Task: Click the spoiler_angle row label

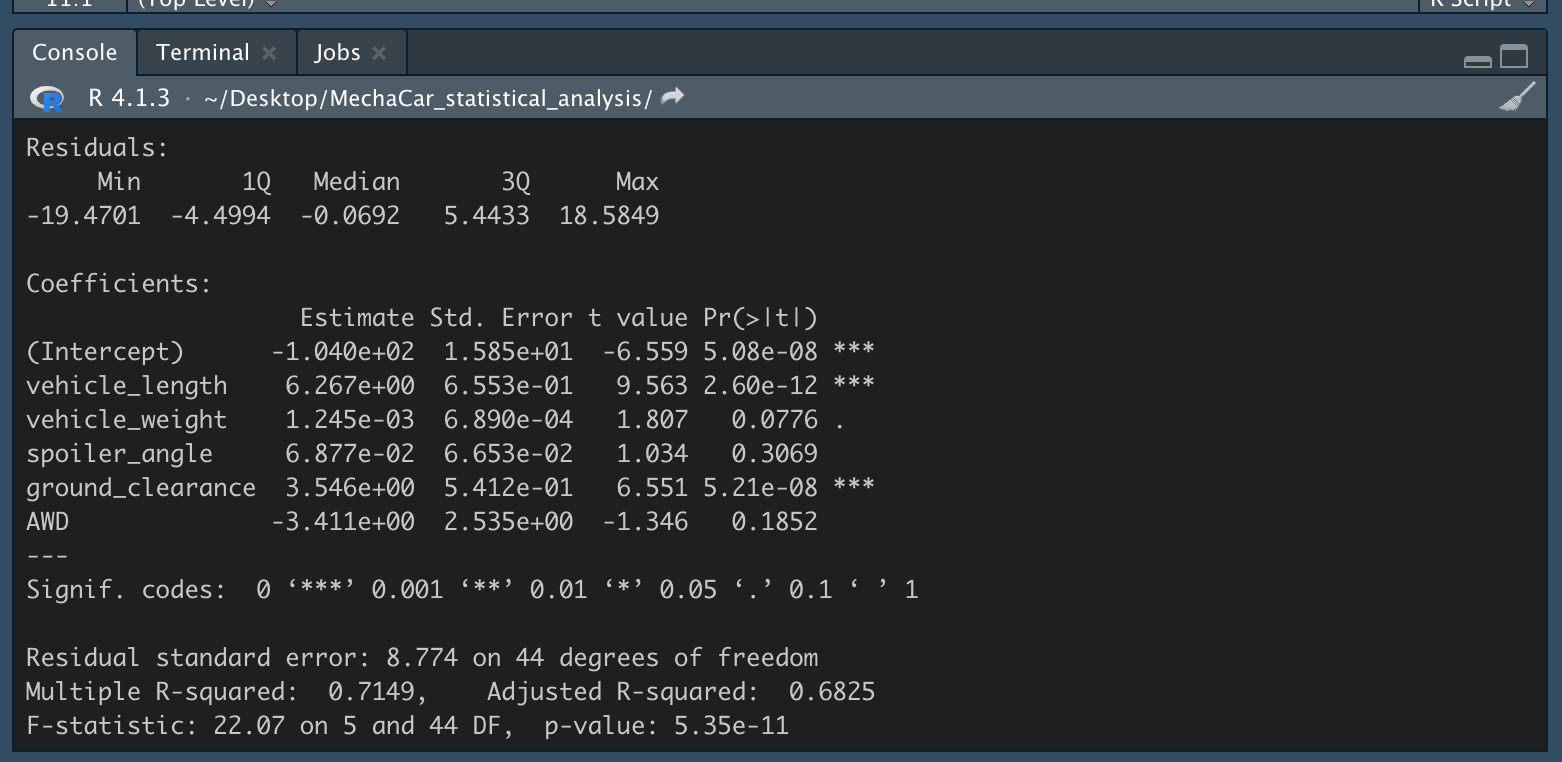Action: pyautogui.click(x=120, y=454)
